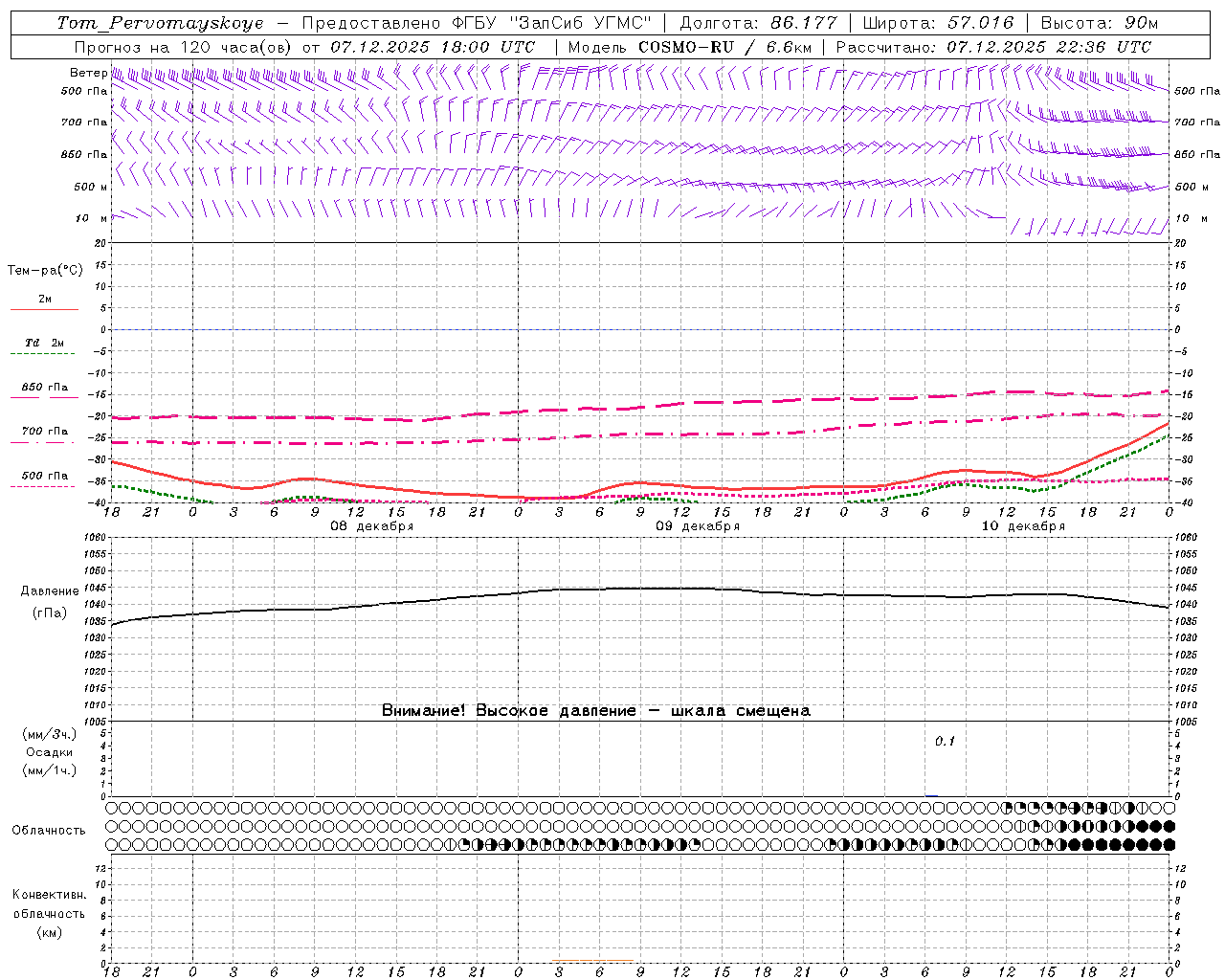This screenshot has height=980, width=1225.
Task: Click the '0.1' precipitation amount value
Action: [945, 741]
